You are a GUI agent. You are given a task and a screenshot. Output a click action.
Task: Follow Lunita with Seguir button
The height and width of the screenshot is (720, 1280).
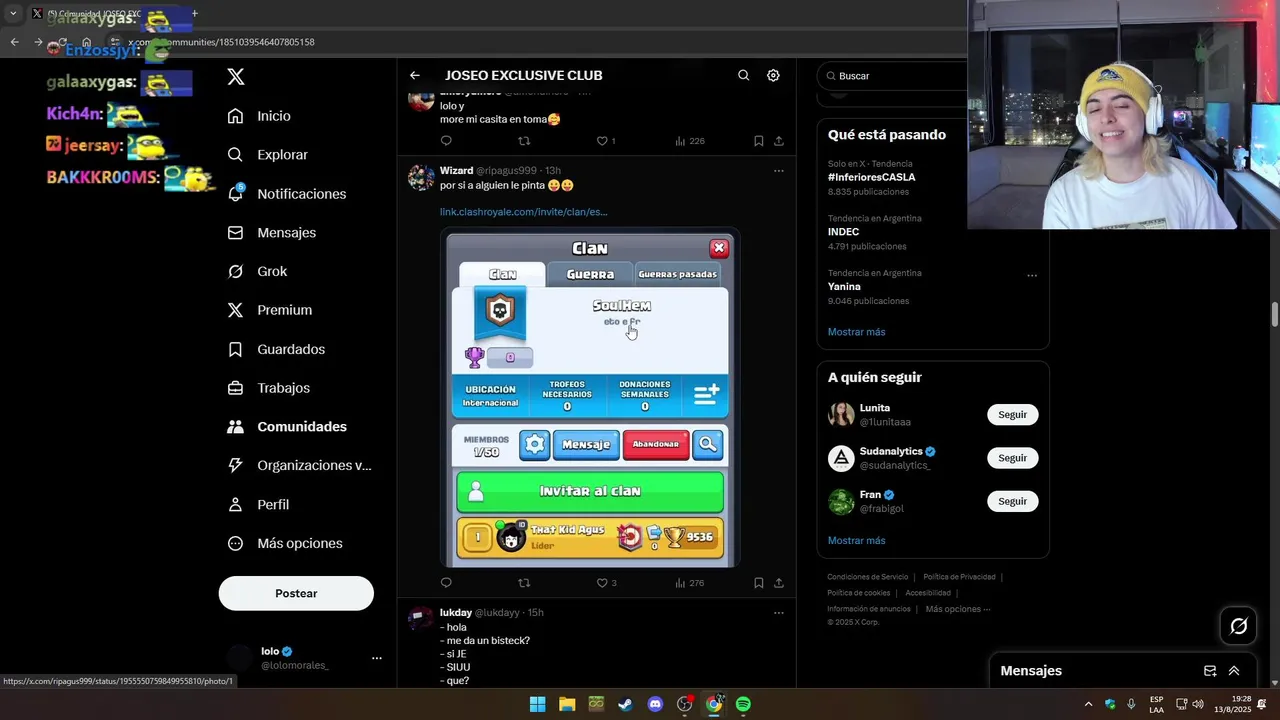1012,415
